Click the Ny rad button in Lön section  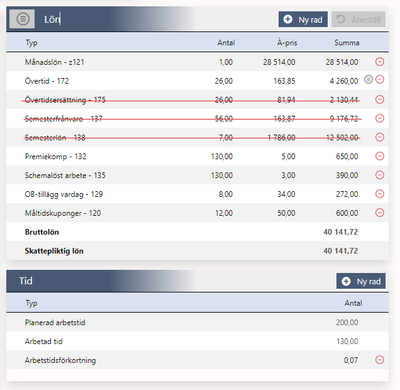point(303,19)
